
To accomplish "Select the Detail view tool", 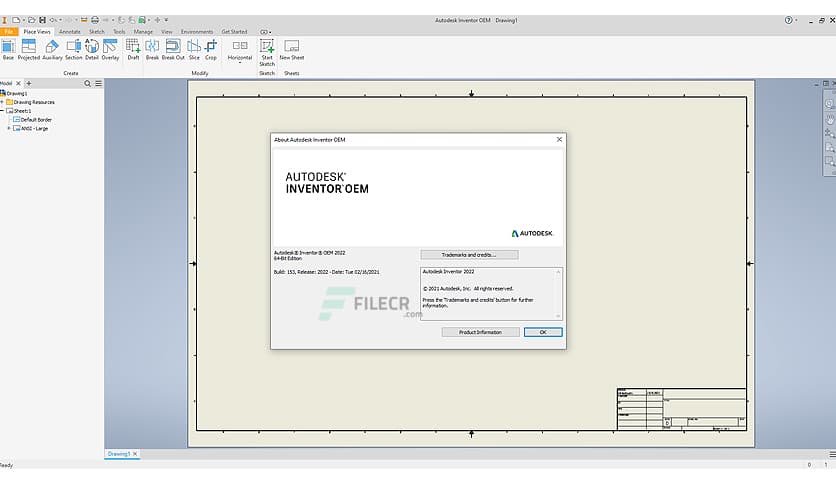I will [x=92, y=49].
